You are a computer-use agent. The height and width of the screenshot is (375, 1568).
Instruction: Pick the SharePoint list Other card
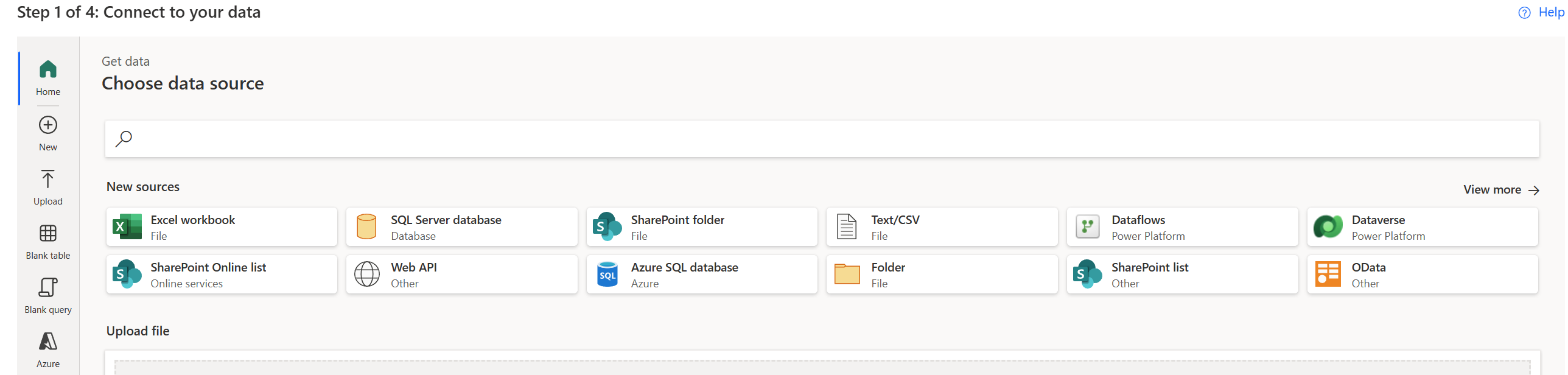tap(1183, 275)
